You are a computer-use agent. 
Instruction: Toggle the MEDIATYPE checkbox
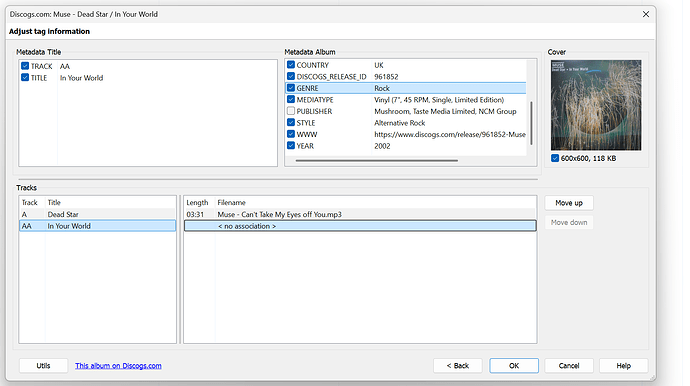pyautogui.click(x=291, y=99)
